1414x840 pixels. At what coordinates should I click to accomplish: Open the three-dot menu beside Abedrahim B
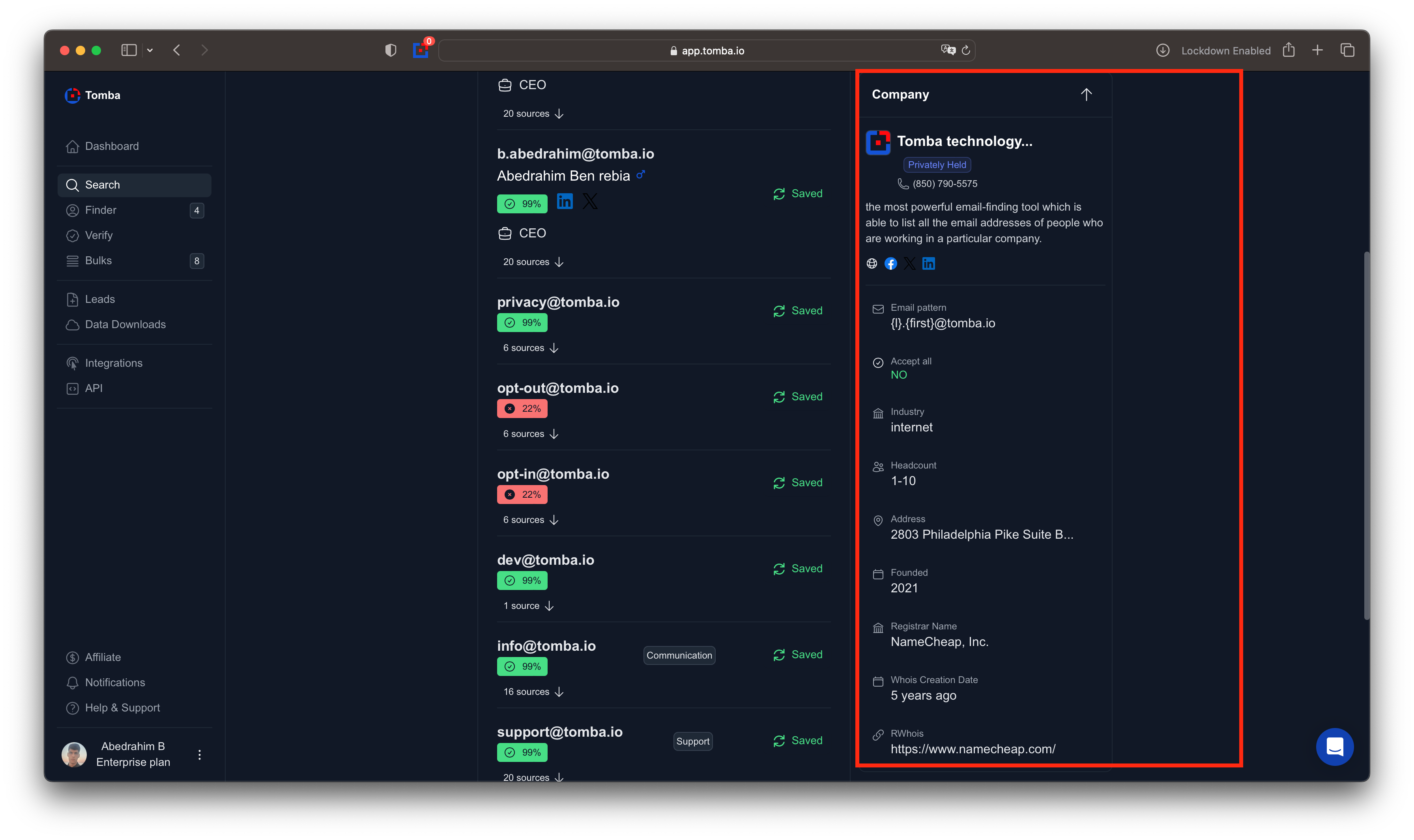coord(199,754)
